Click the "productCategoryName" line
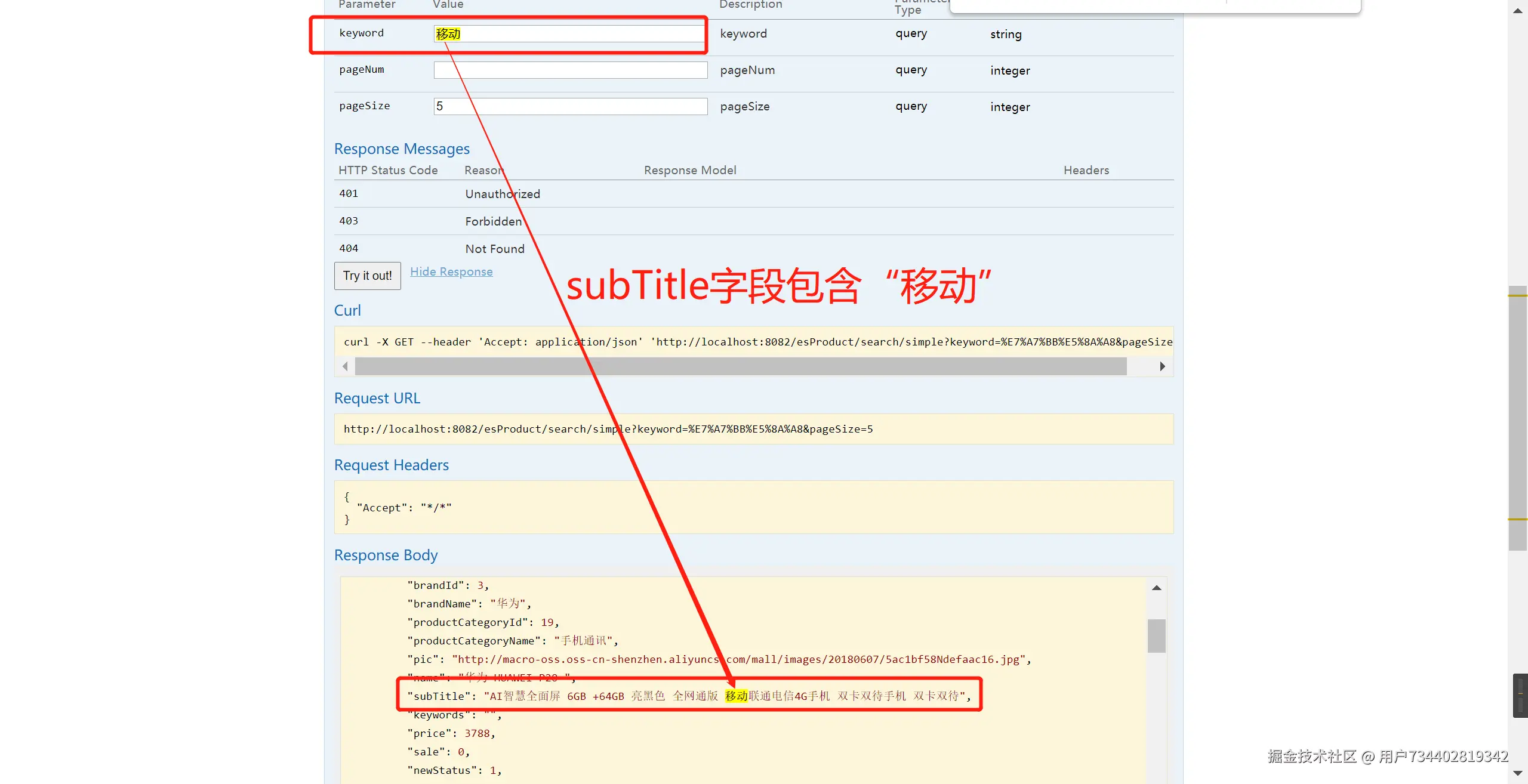Viewport: 1528px width, 784px height. tap(513, 641)
